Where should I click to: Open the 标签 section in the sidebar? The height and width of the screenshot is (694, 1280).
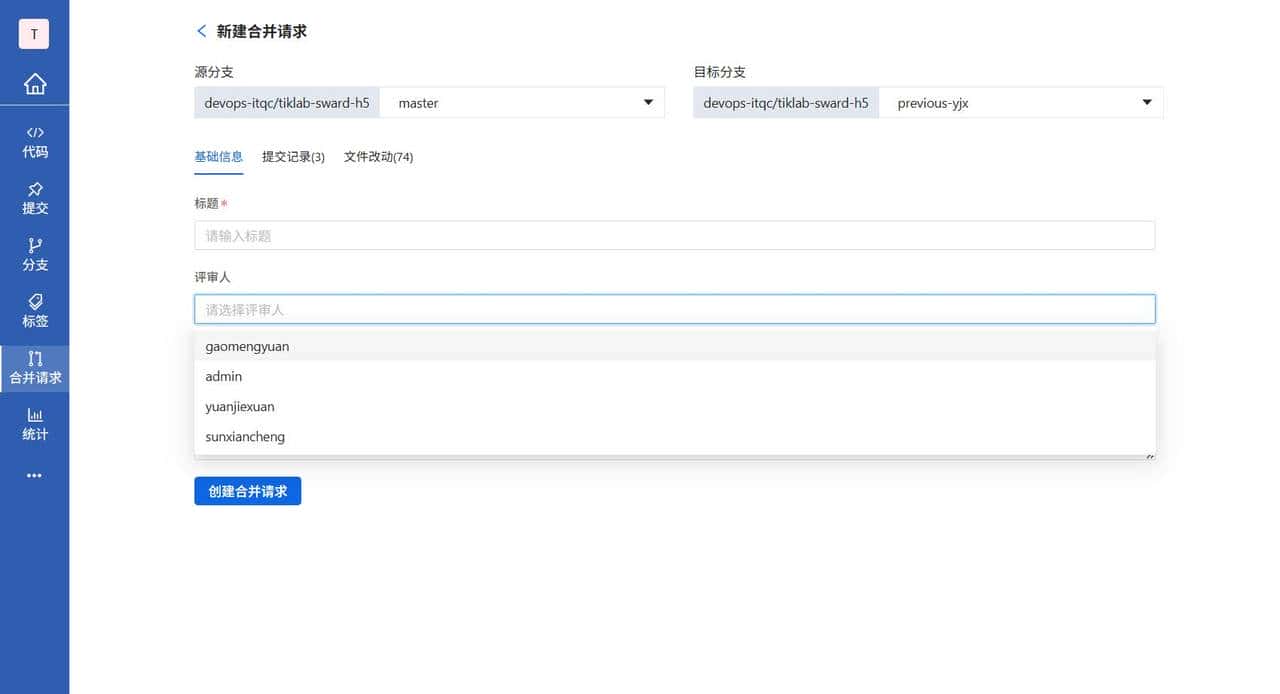click(35, 311)
